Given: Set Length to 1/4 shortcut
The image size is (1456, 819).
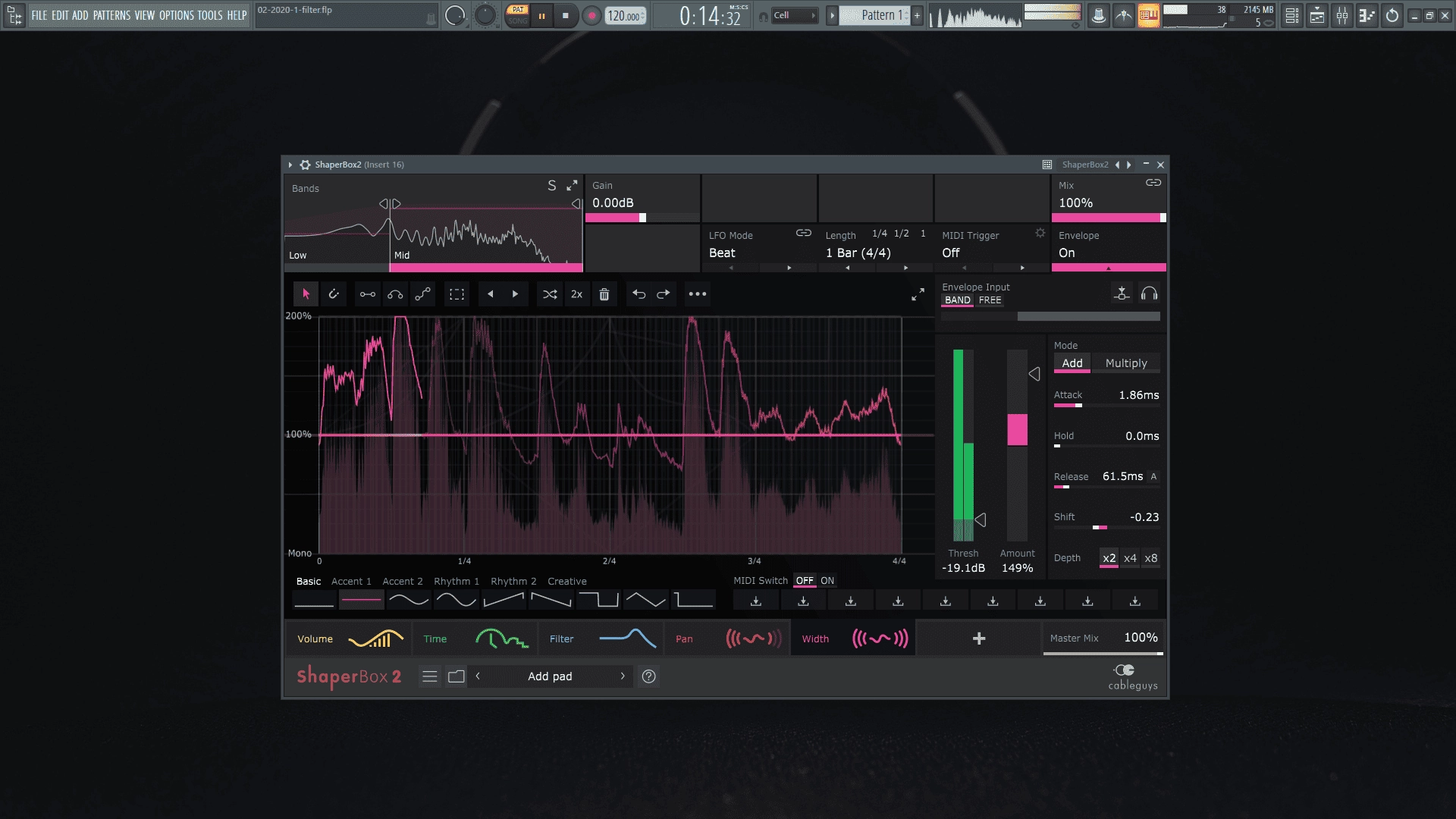Looking at the screenshot, I should (x=880, y=234).
